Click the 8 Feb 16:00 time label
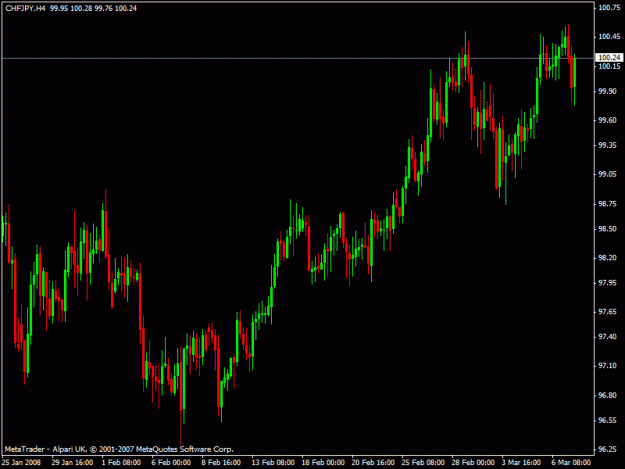 pyautogui.click(x=221, y=462)
